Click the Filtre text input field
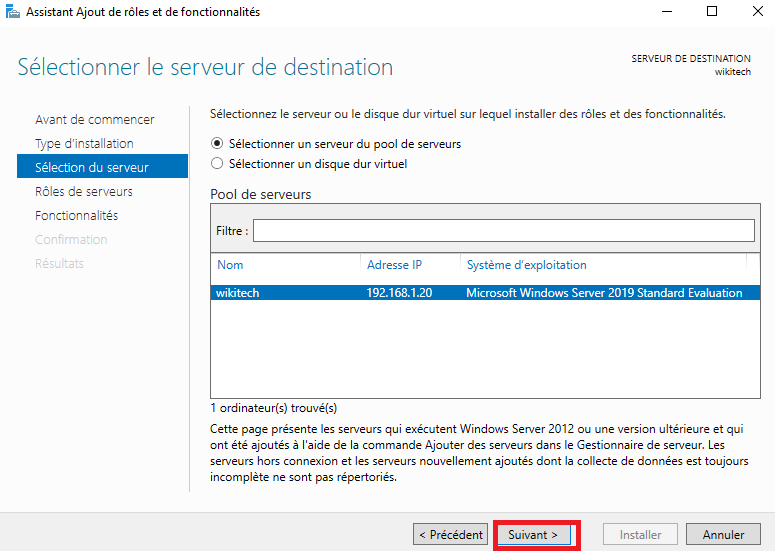Viewport: 775px width, 551px height. (x=503, y=231)
